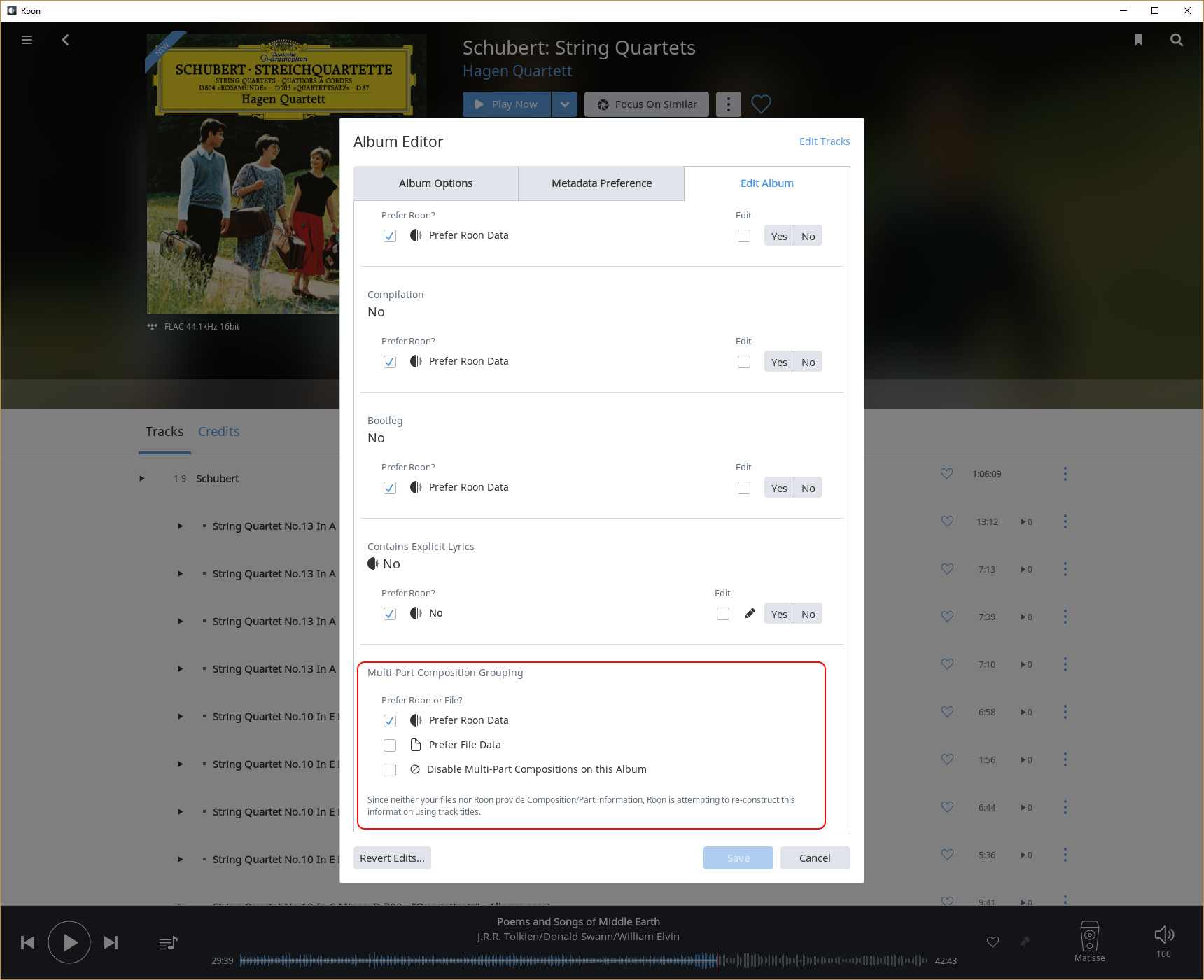
Task: Enable Edit checkbox for Explicit Lyrics
Action: coord(723,614)
